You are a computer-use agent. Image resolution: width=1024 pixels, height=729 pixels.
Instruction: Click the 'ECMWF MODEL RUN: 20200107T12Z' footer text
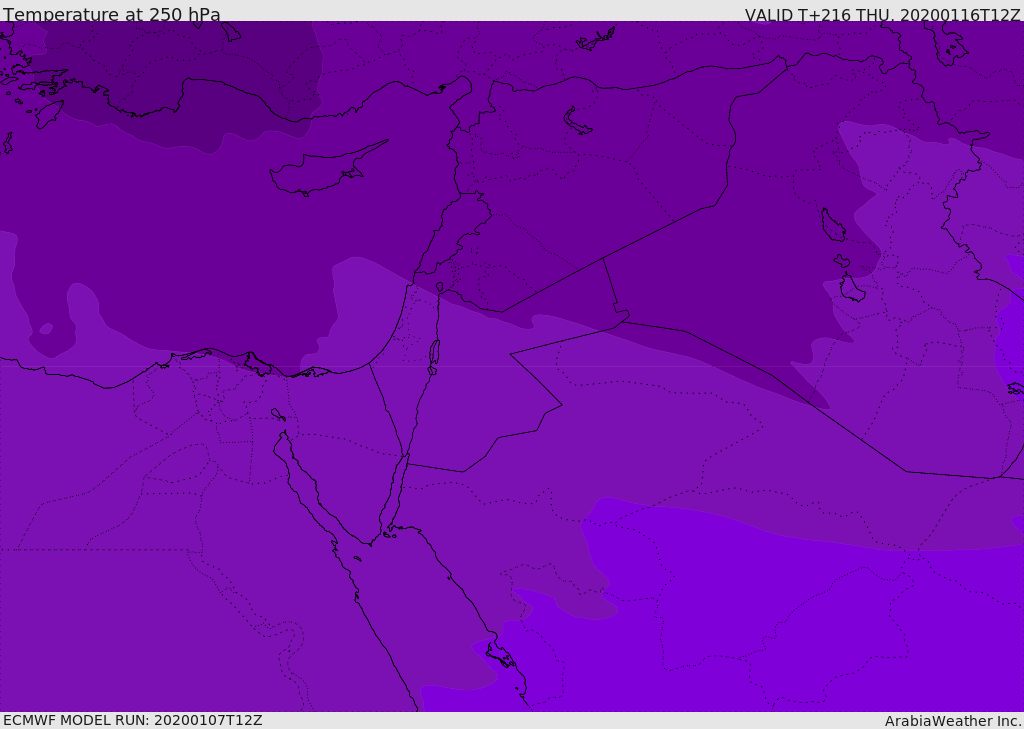[133, 720]
